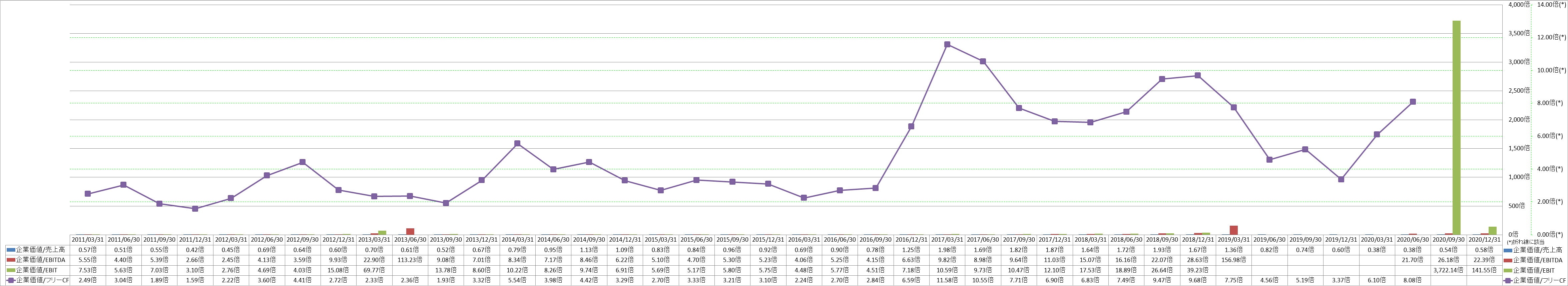Click the 10.55倍 free CF cell

point(983,281)
